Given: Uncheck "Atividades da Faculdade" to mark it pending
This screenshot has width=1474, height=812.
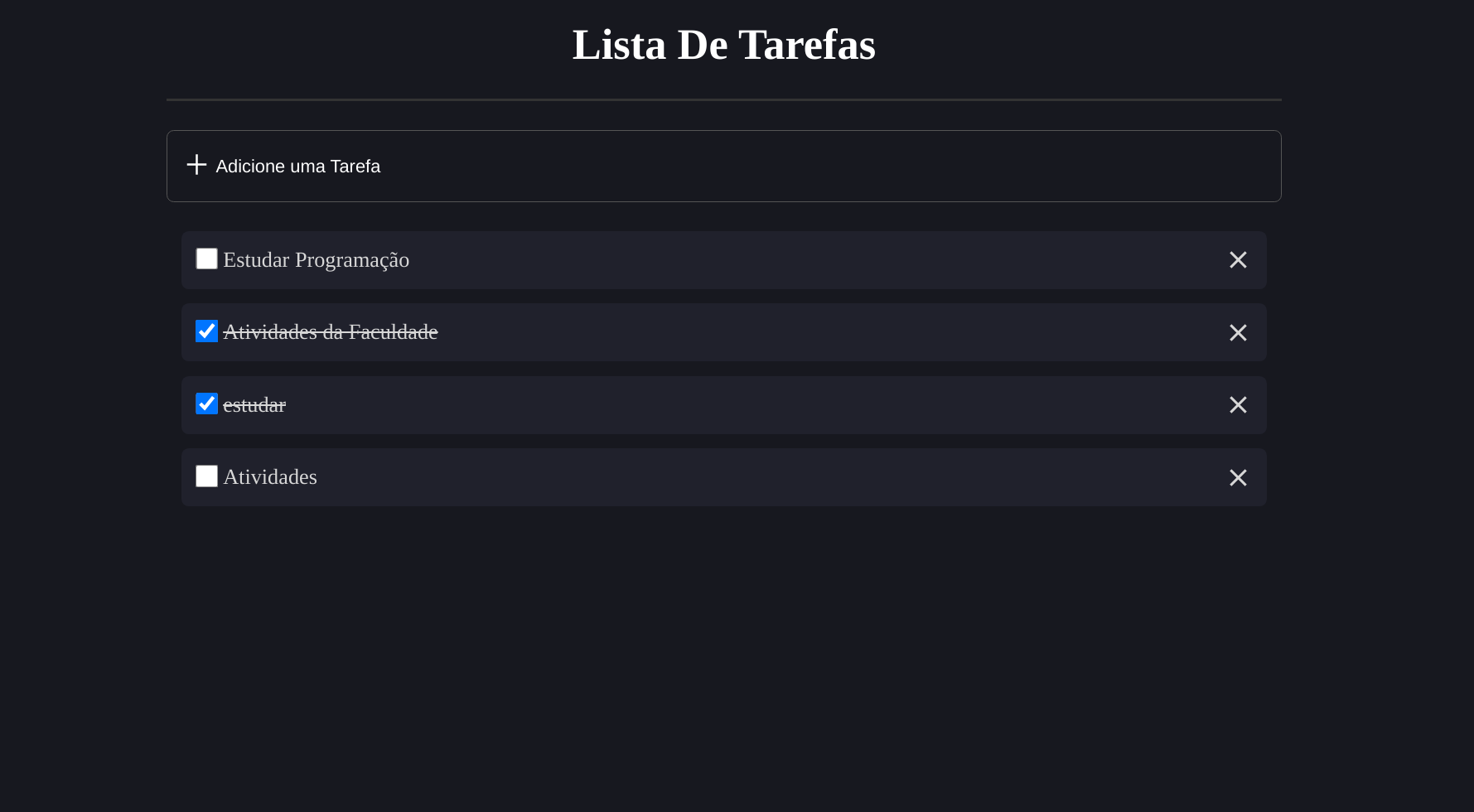Looking at the screenshot, I should [205, 331].
